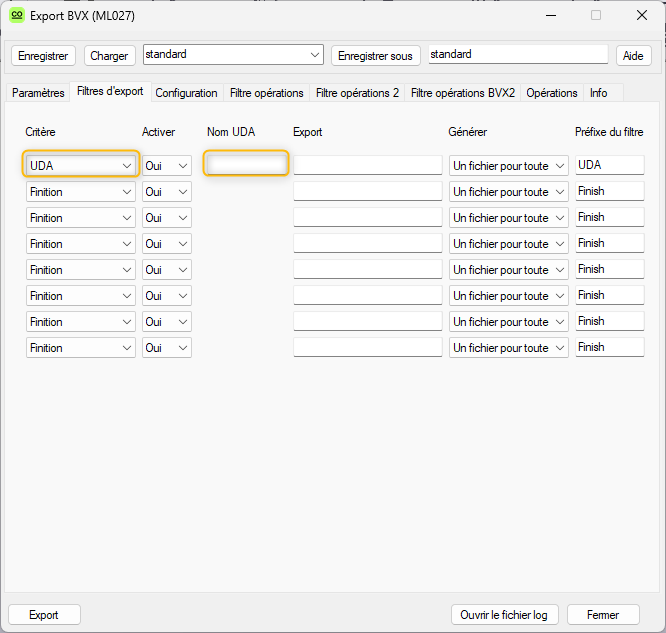The height and width of the screenshot is (633, 666).
Task: Edit 'Finish' prefix in the fifth Finition row
Action: [610, 295]
